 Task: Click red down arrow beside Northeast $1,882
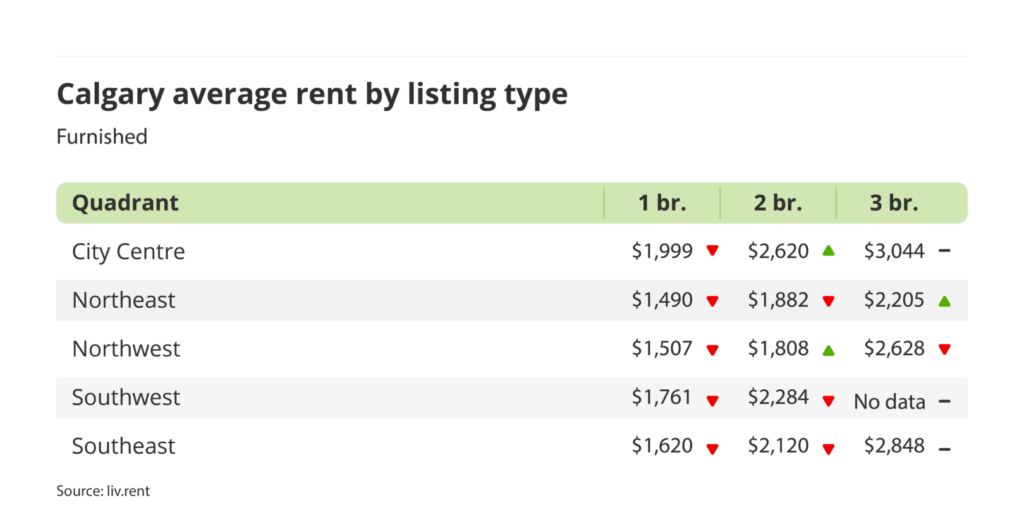tap(828, 301)
